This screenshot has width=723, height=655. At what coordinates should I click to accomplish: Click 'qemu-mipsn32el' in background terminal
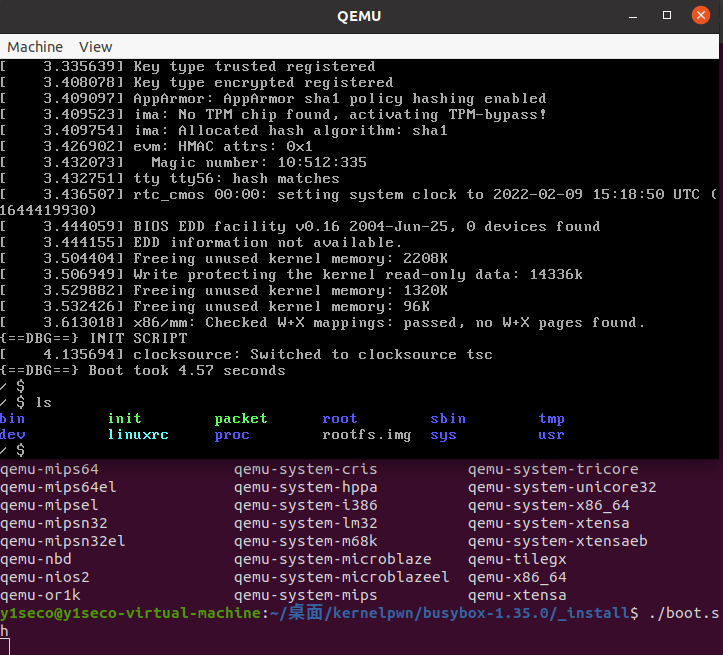click(x=63, y=541)
